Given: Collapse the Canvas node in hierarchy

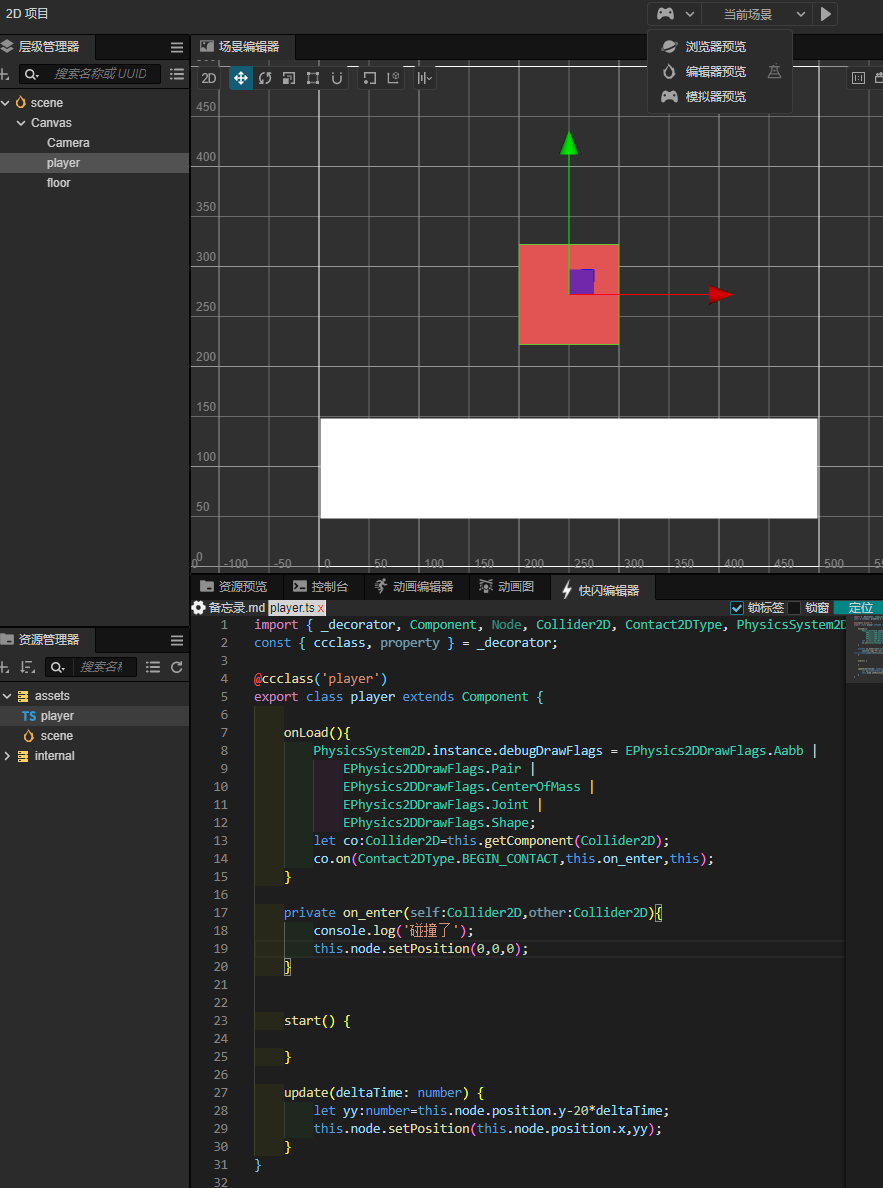Looking at the screenshot, I should (x=21, y=123).
